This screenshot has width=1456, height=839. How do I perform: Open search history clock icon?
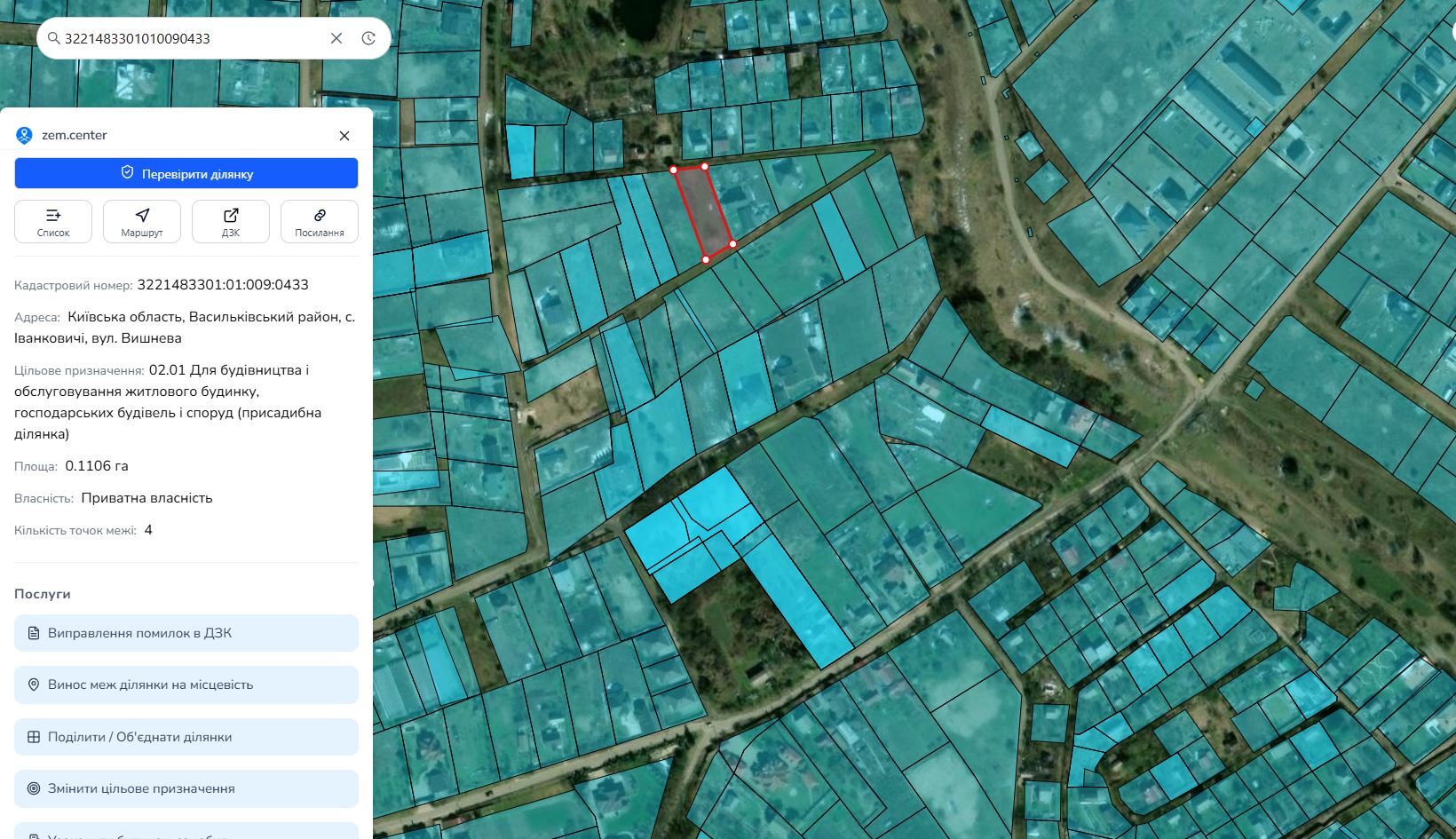tap(368, 38)
